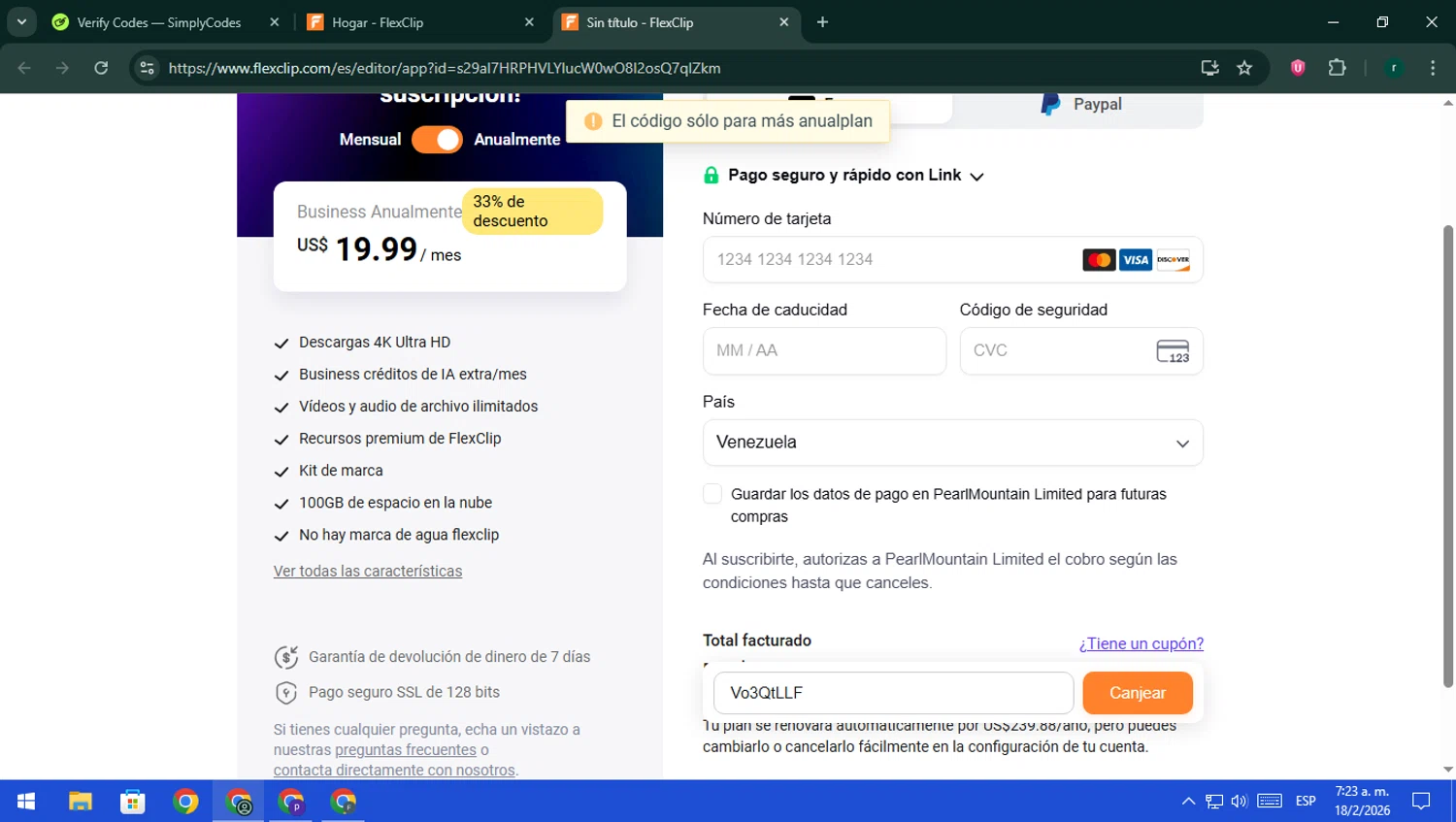Viewport: 1456px width, 822px height.
Task: Click No hay marca de agua flexclip text
Action: pos(399,535)
